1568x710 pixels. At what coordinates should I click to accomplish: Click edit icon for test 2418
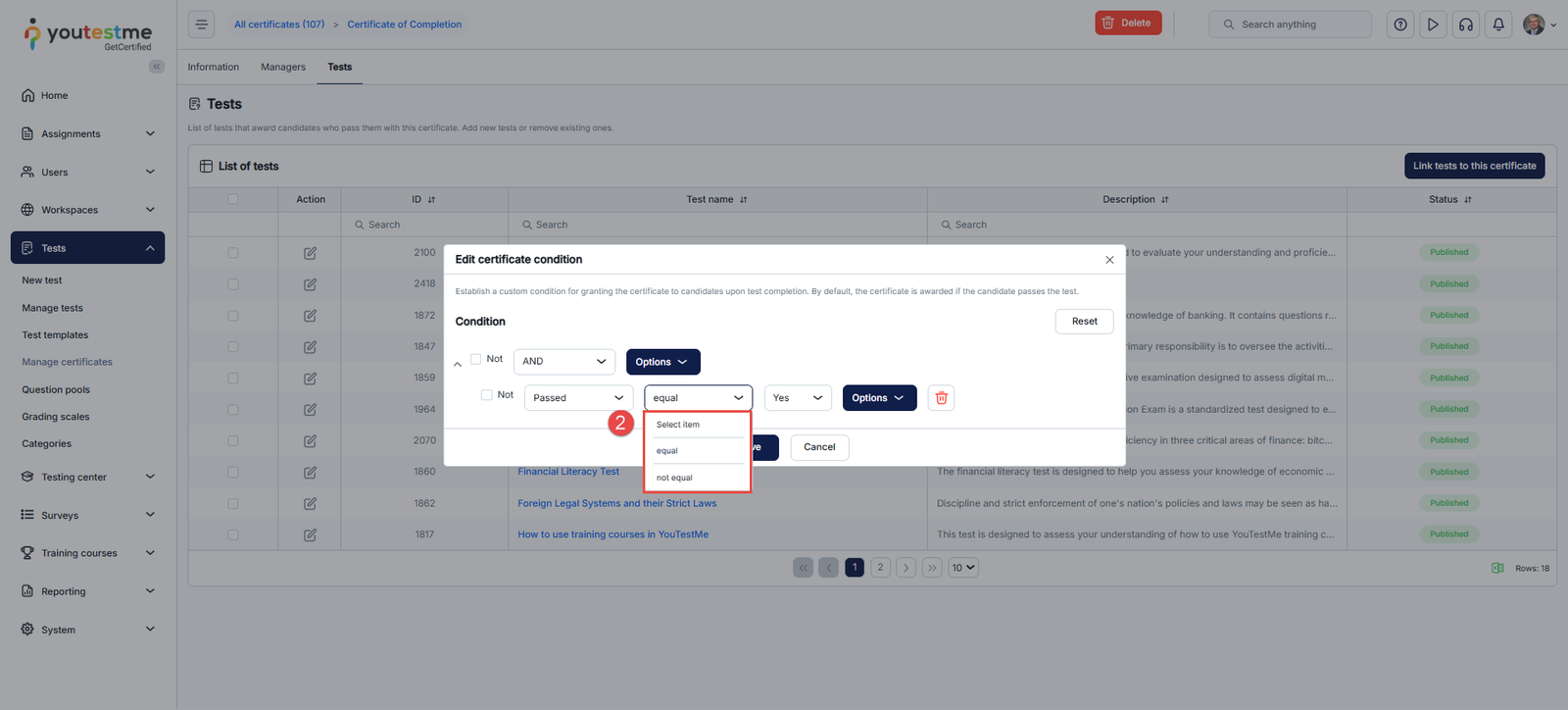[310, 284]
